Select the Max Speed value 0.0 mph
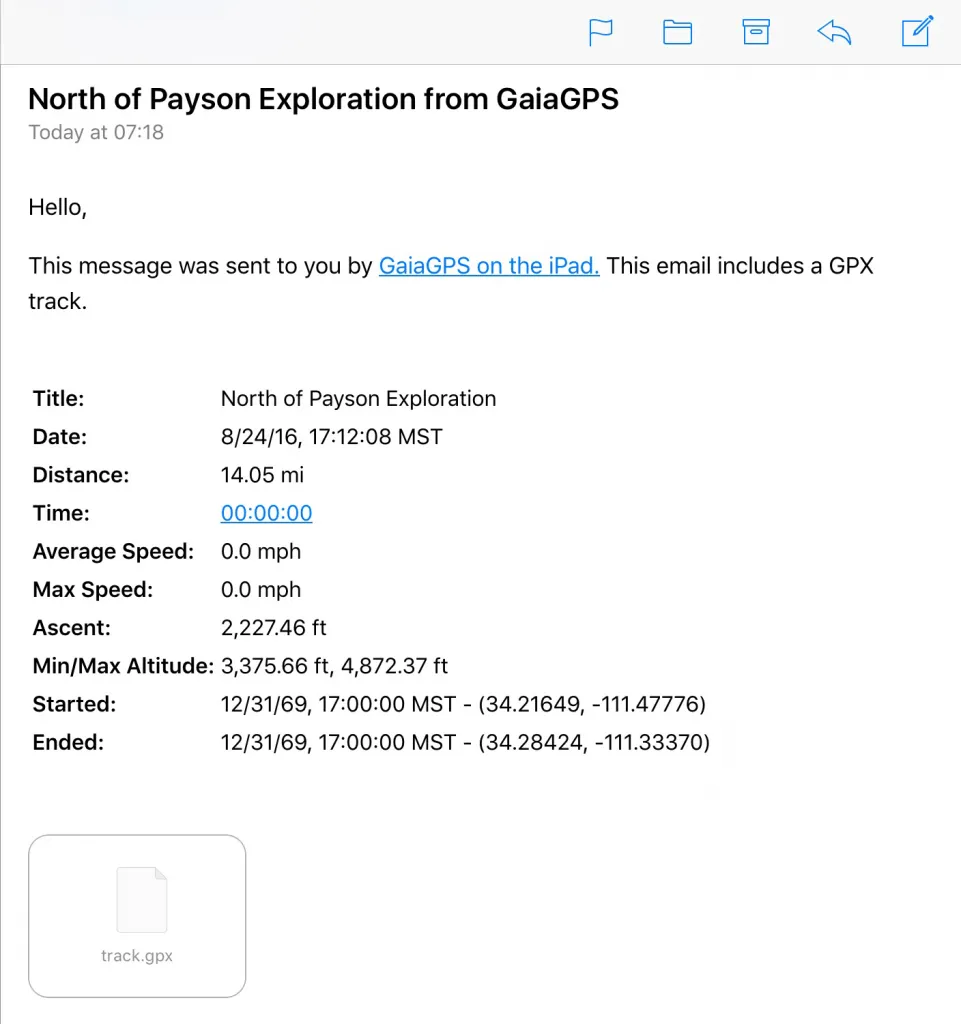 [x=260, y=590]
